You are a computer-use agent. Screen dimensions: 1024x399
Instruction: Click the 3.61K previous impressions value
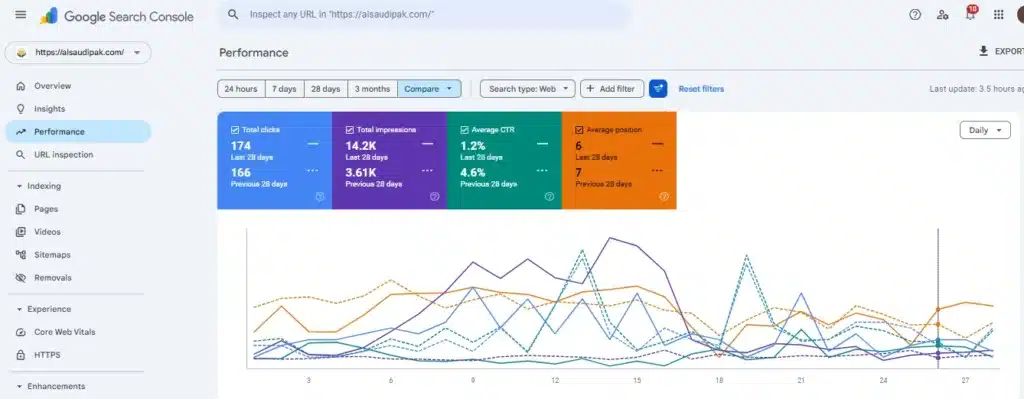click(361, 172)
